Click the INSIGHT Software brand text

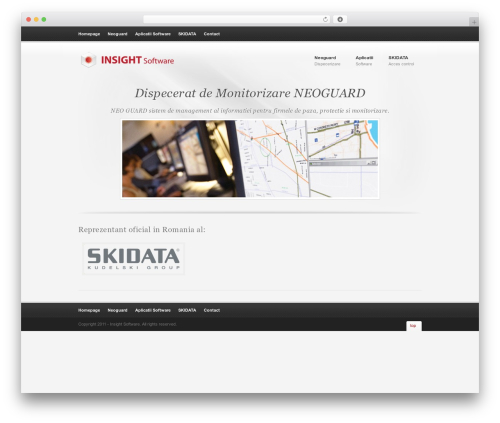(137, 60)
